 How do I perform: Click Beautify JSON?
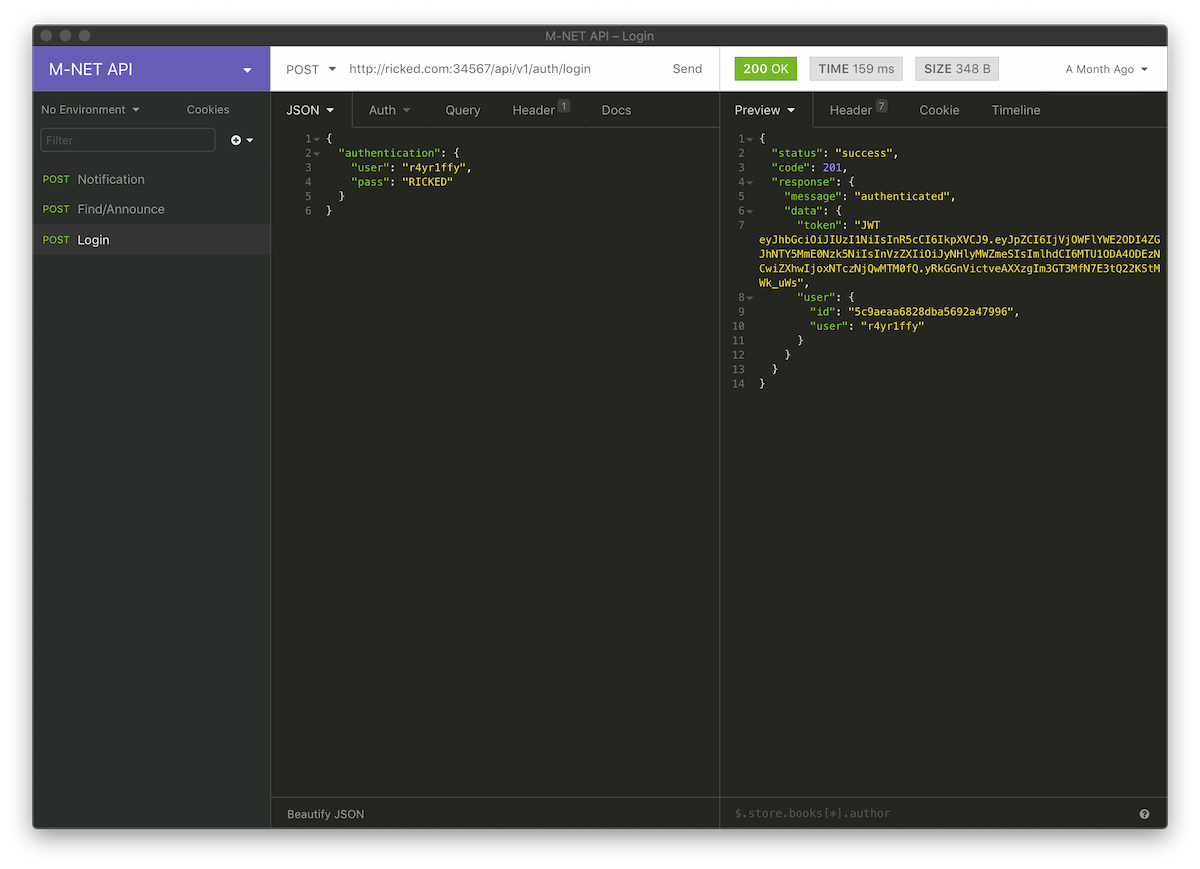coord(326,814)
